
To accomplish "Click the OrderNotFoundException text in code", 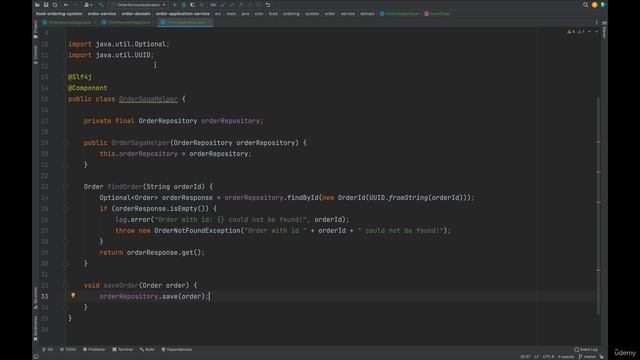I will point(197,231).
